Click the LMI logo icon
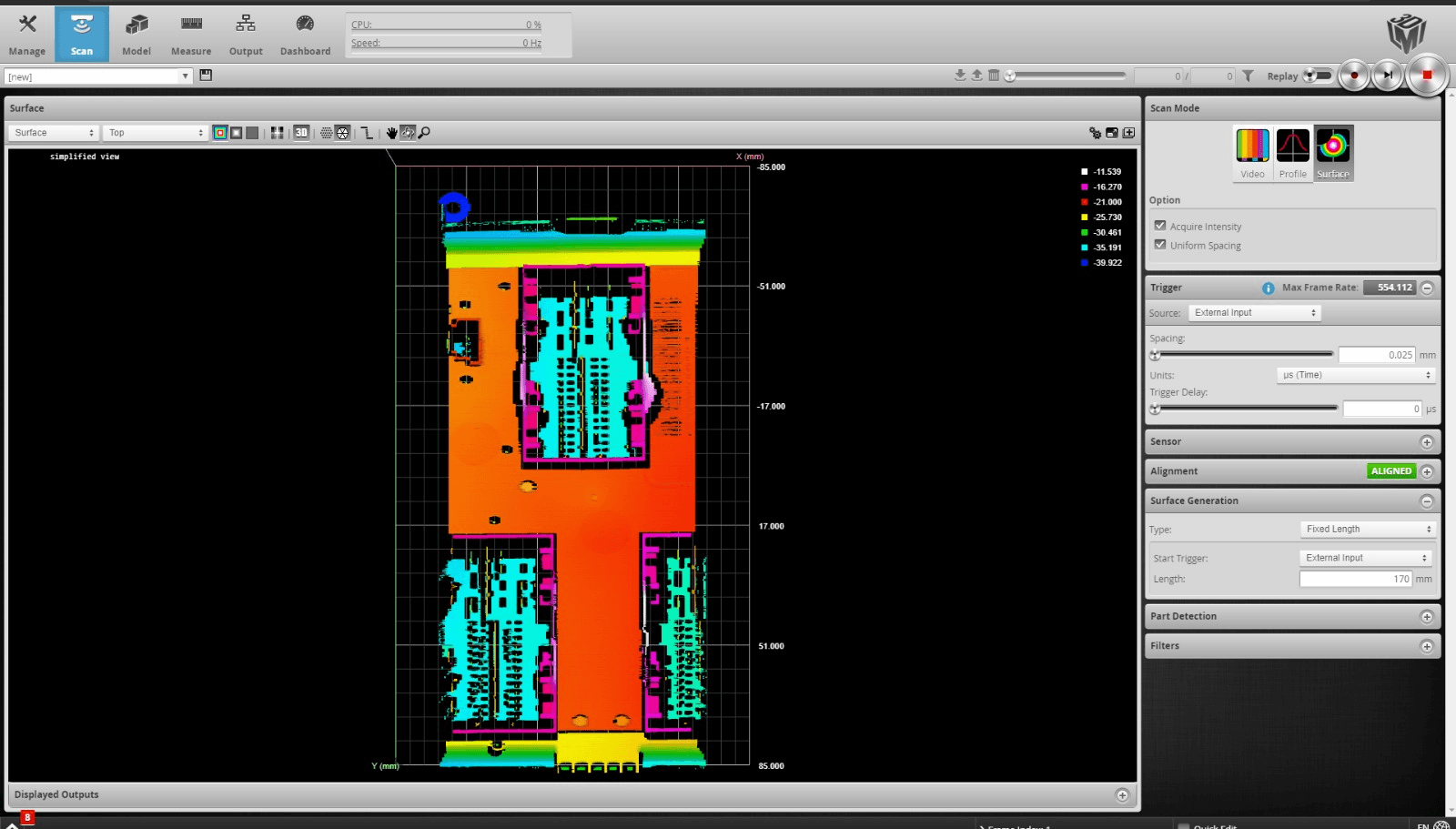Viewport: 1456px width, 829px height. pos(1406,33)
